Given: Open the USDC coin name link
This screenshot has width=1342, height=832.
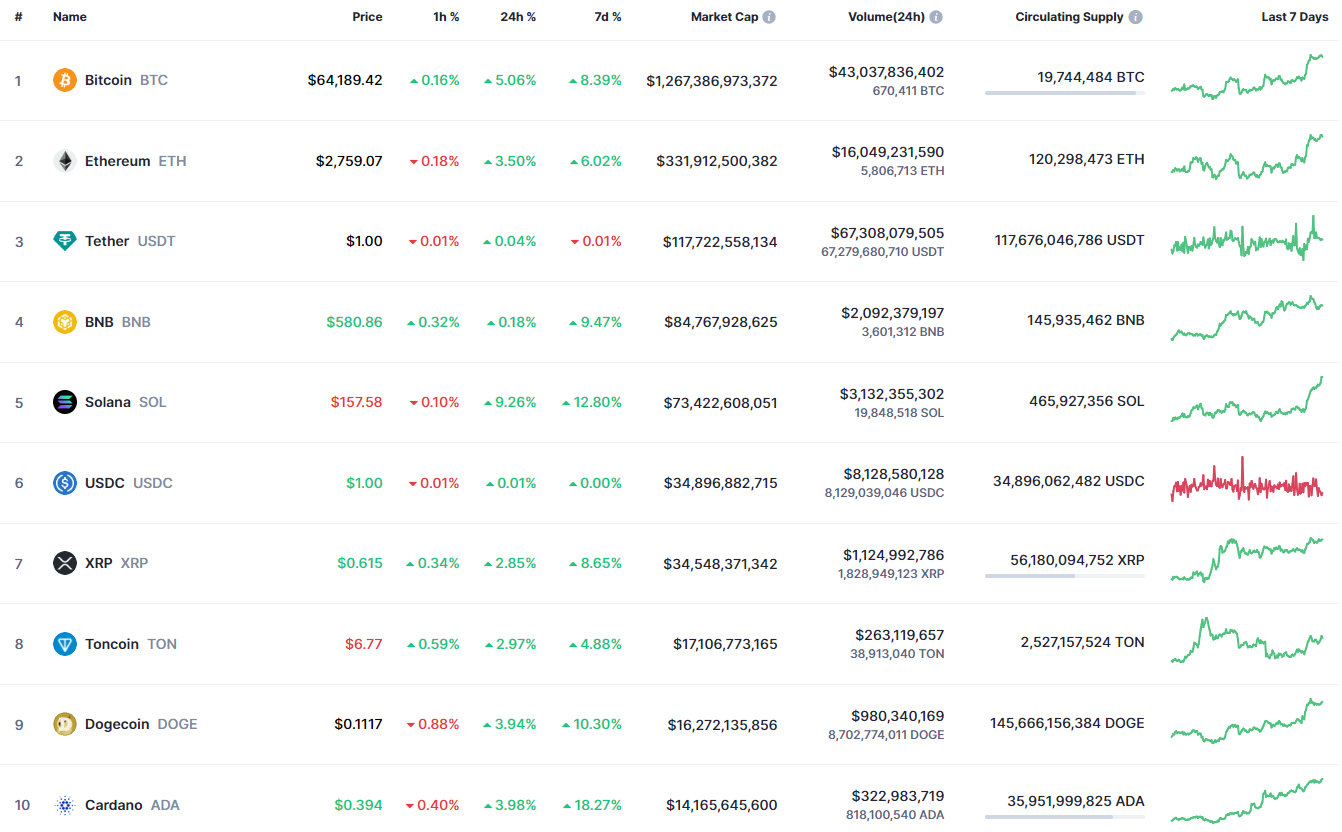Looking at the screenshot, I should [x=105, y=483].
